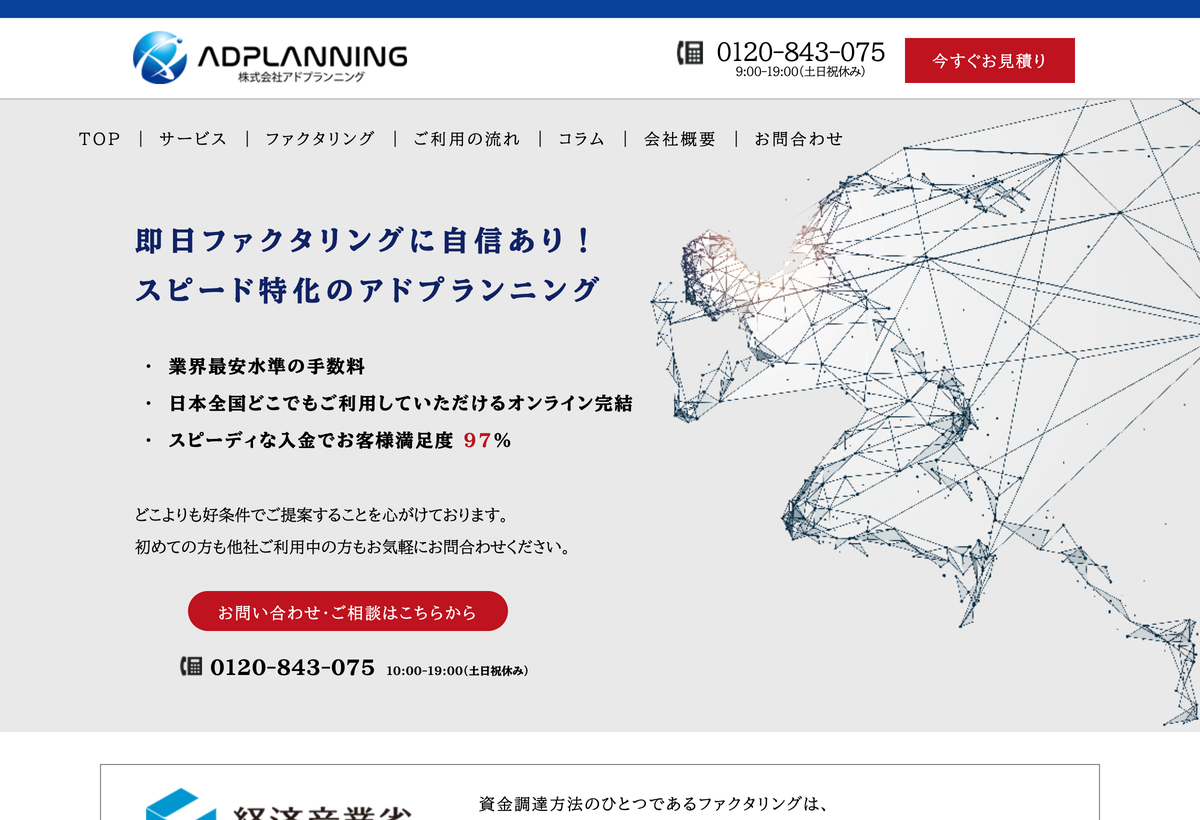Click bullet 業界最安水準の手数料
The width and height of the screenshot is (1200, 820).
pos(267,367)
